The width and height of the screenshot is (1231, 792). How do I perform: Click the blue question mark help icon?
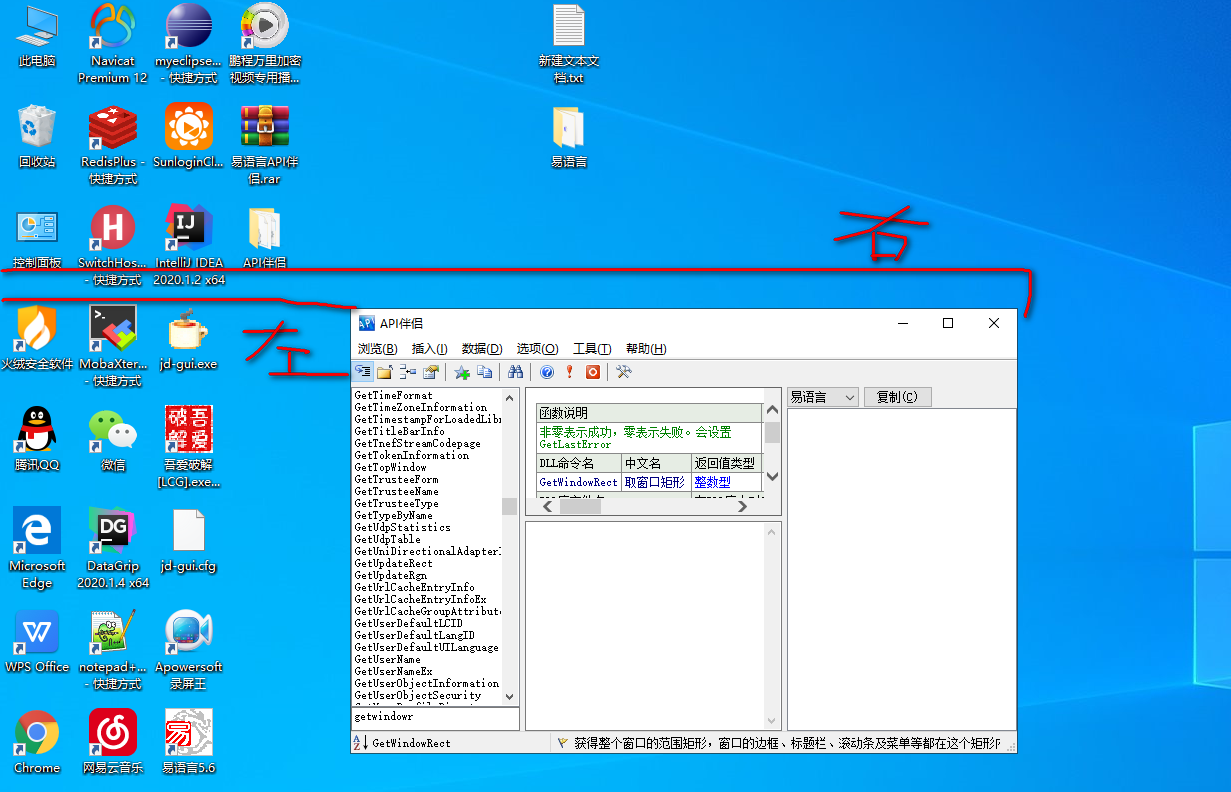point(547,372)
